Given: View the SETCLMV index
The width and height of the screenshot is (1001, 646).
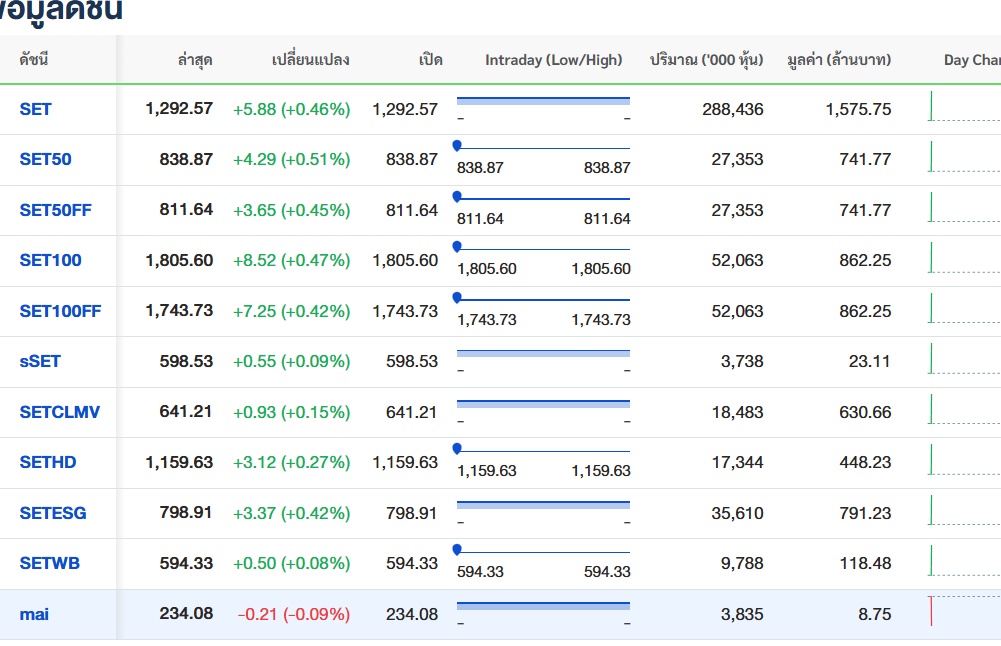Looking at the screenshot, I should (59, 412).
